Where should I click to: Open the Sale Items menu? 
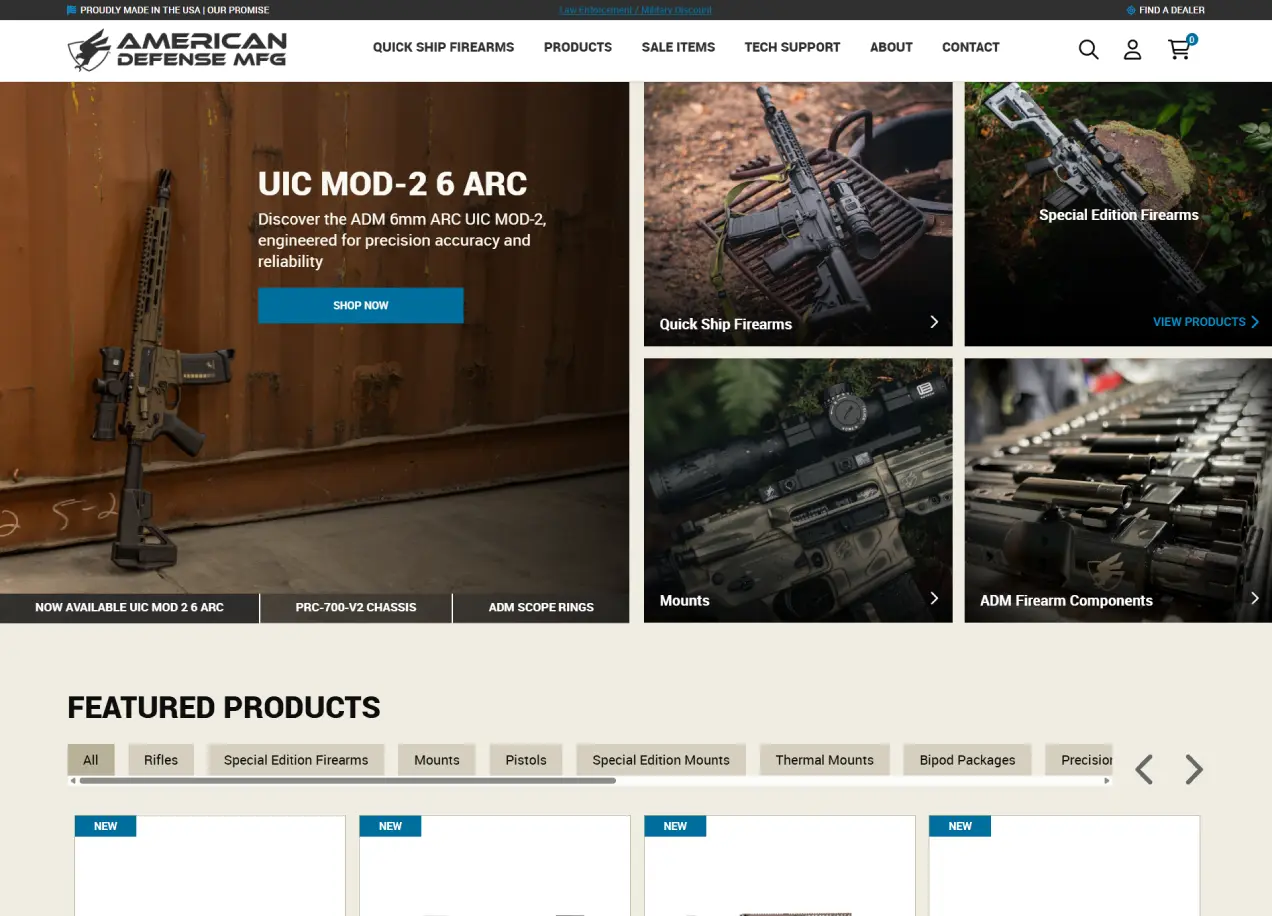coord(678,47)
